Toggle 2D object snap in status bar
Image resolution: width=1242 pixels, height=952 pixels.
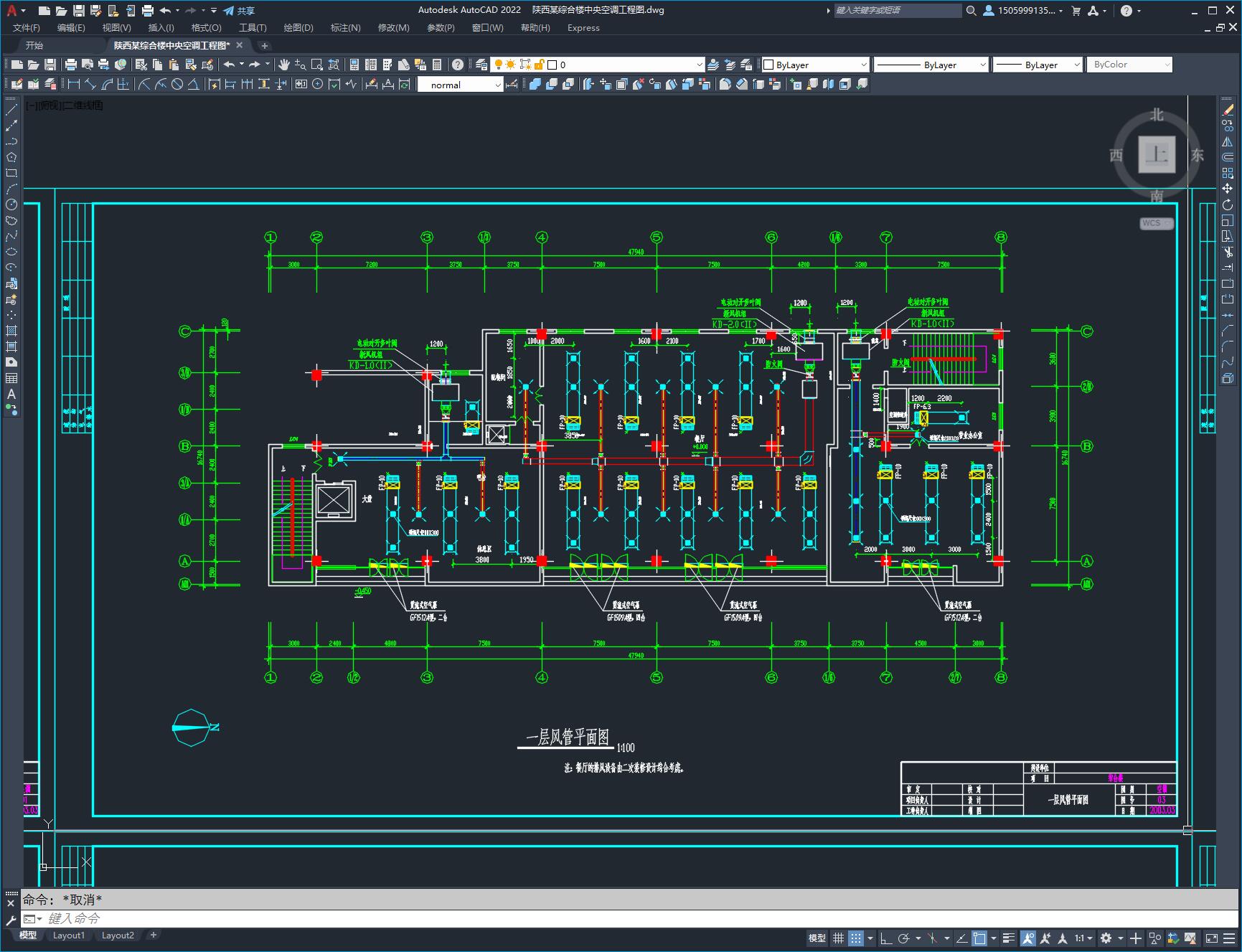(x=980, y=938)
